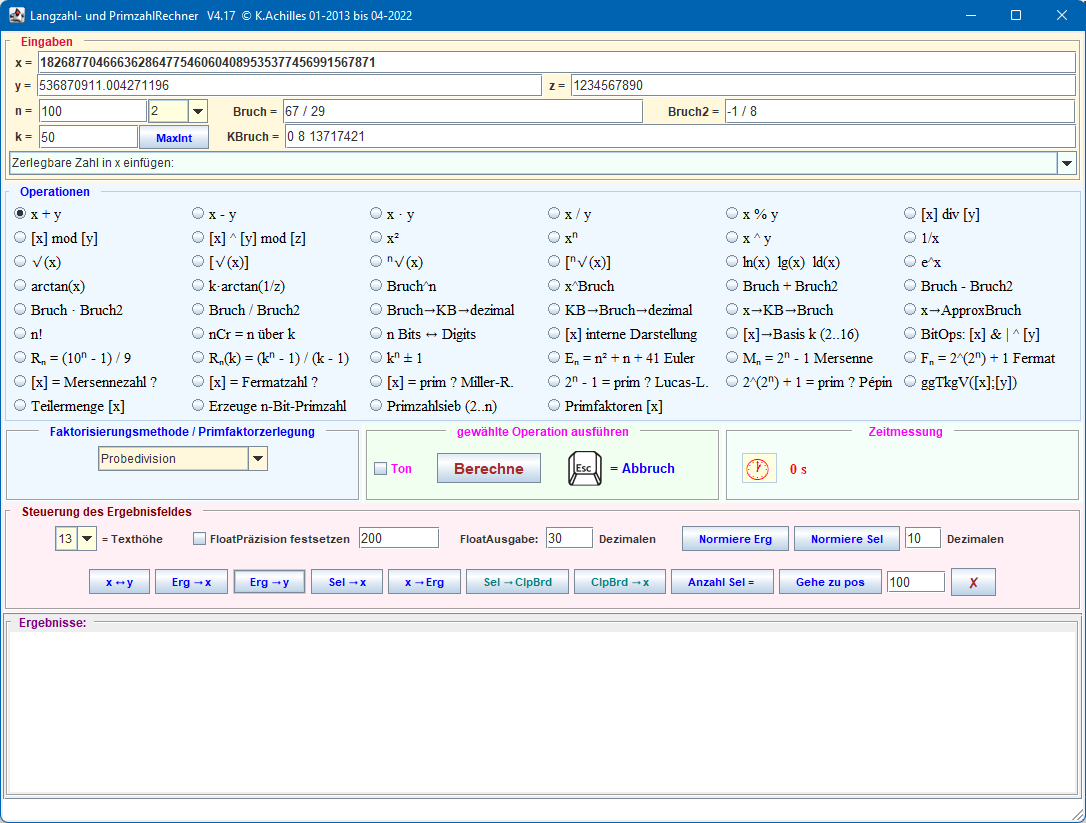This screenshot has height=823, width=1086.
Task: Click the x→Erg button
Action: 425,582
